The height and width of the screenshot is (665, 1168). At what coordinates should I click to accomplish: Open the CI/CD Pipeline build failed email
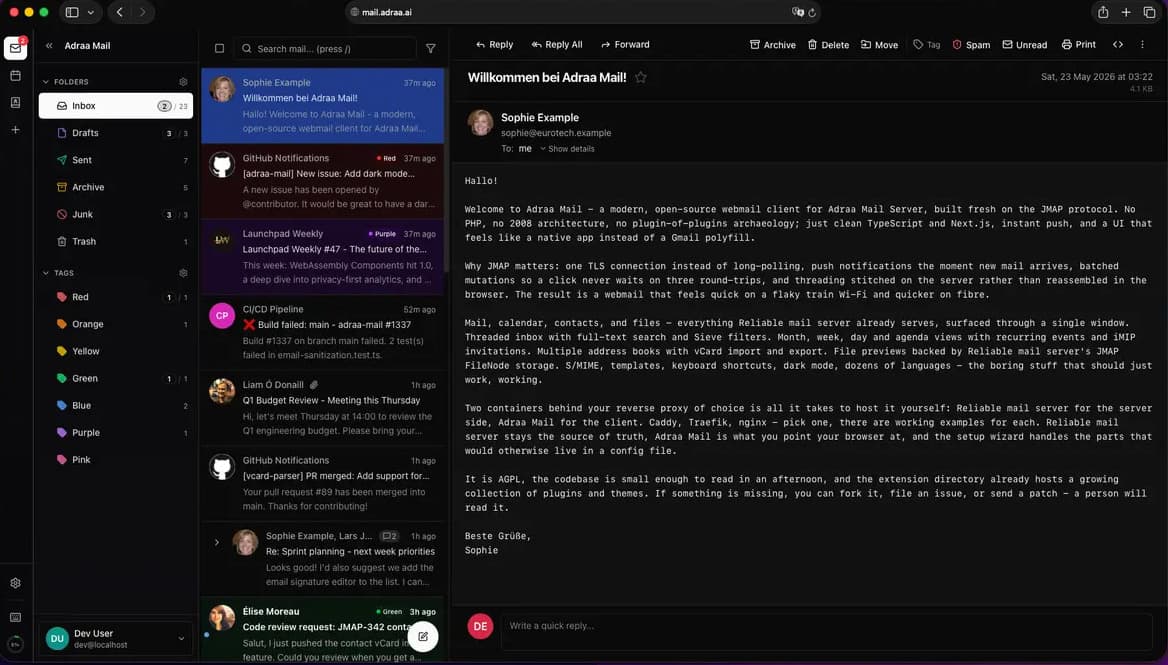tap(323, 333)
